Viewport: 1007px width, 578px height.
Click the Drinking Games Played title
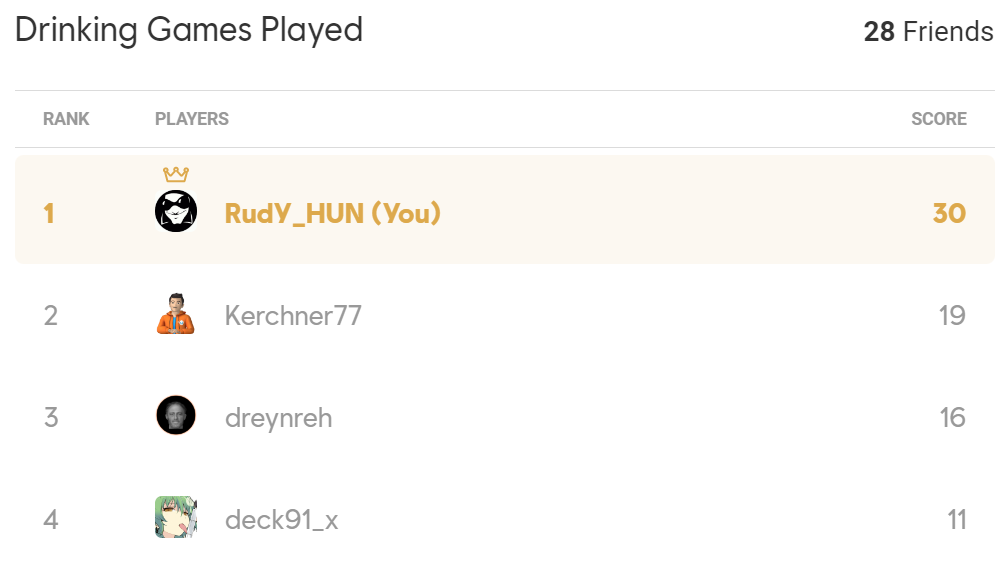pos(189,31)
